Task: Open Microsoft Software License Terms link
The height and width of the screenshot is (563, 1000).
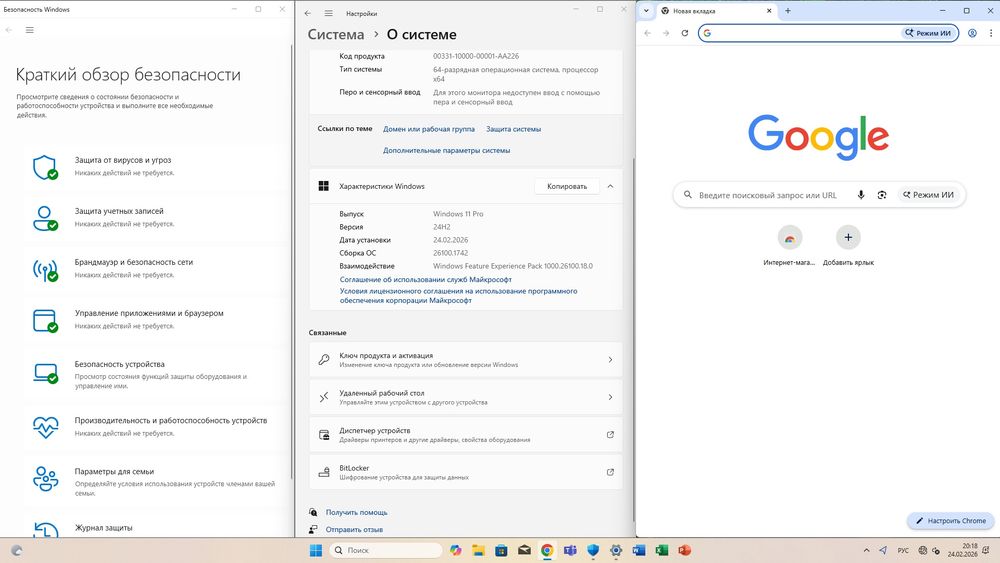Action: coord(458,296)
